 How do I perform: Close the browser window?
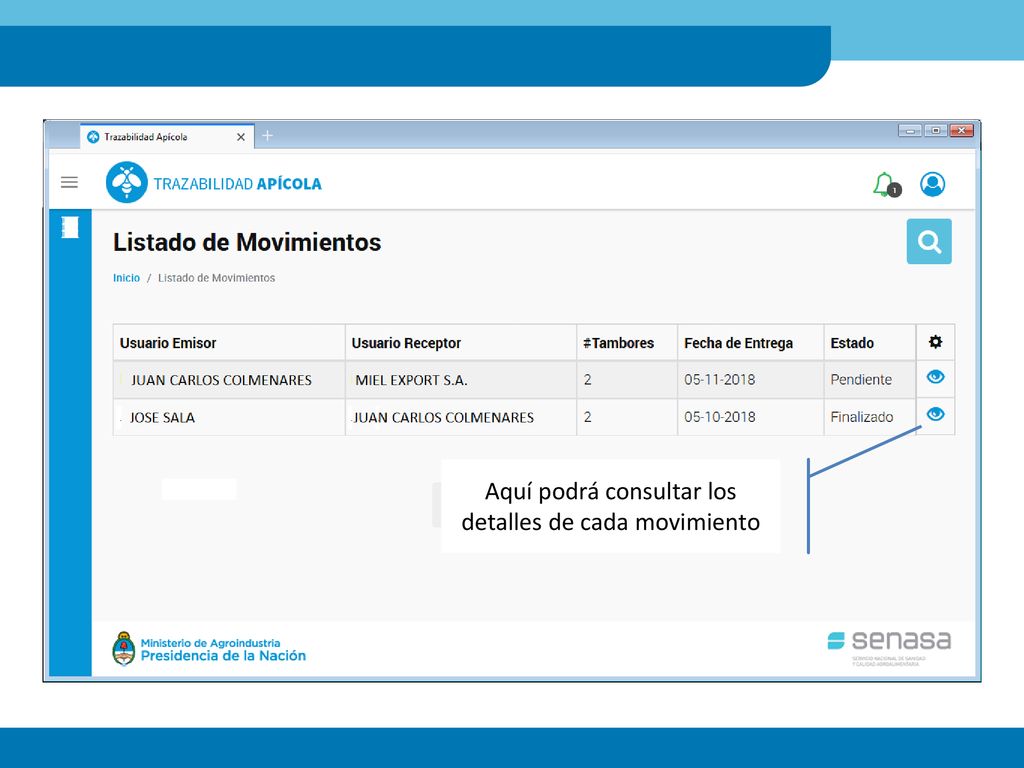point(961,131)
